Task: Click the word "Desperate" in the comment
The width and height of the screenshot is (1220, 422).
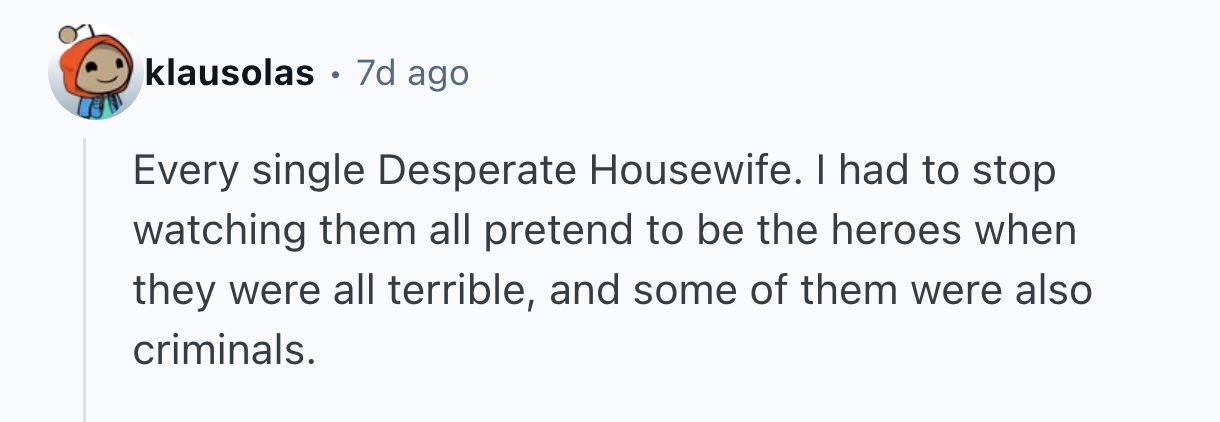Action: [479, 172]
